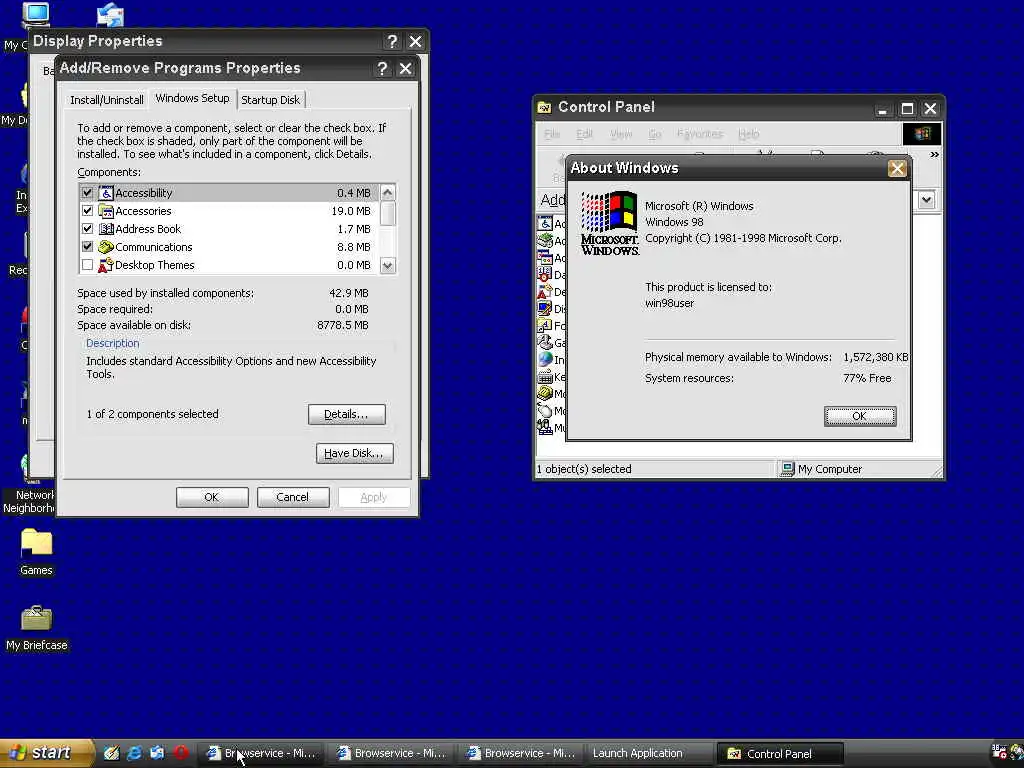Image resolution: width=1024 pixels, height=768 pixels.
Task: Click the help question mark in Add/Remove Programs
Action: pos(382,69)
